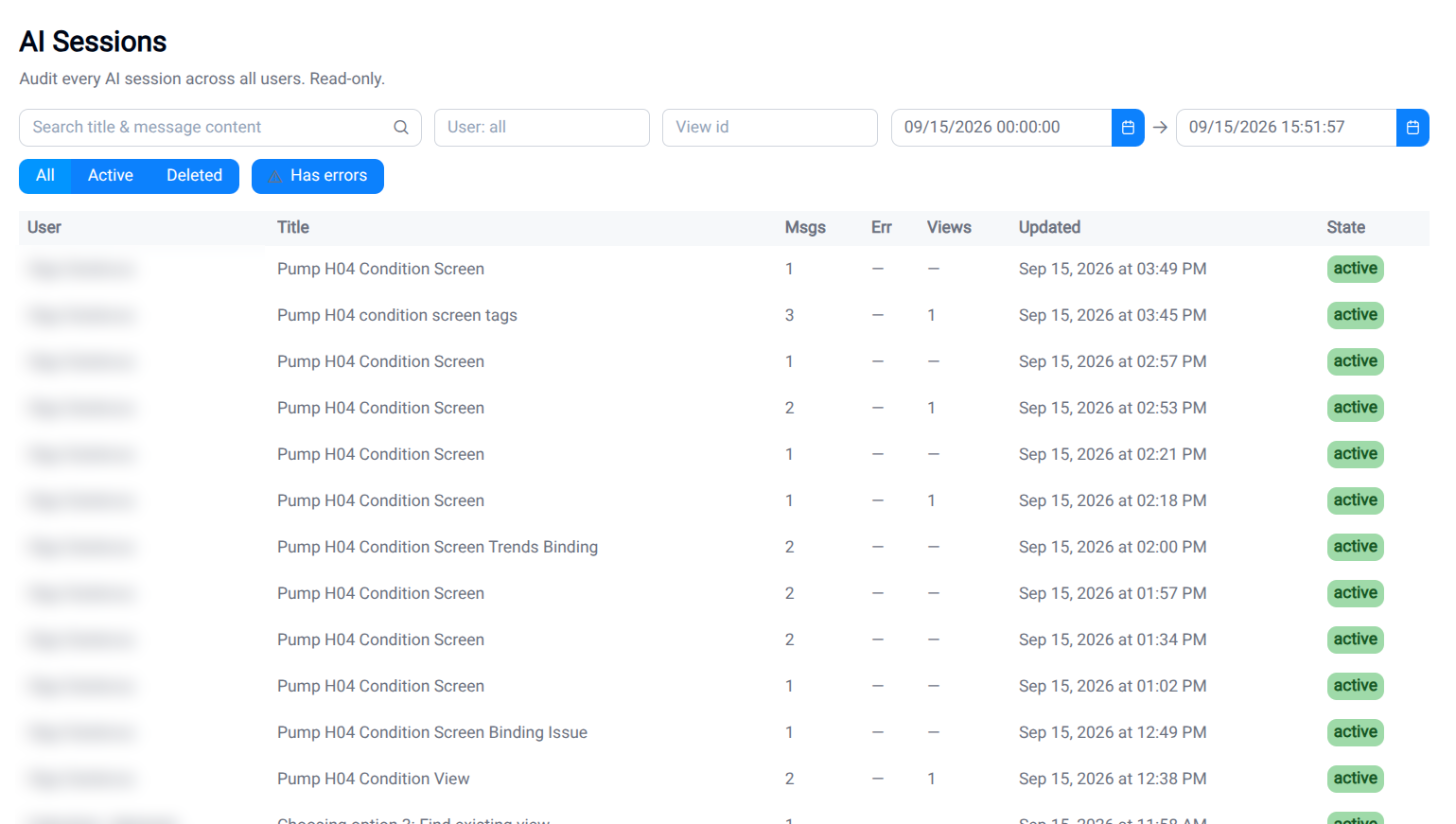Click the State column header
Image resolution: width=1456 pixels, height=824 pixels.
click(x=1345, y=227)
